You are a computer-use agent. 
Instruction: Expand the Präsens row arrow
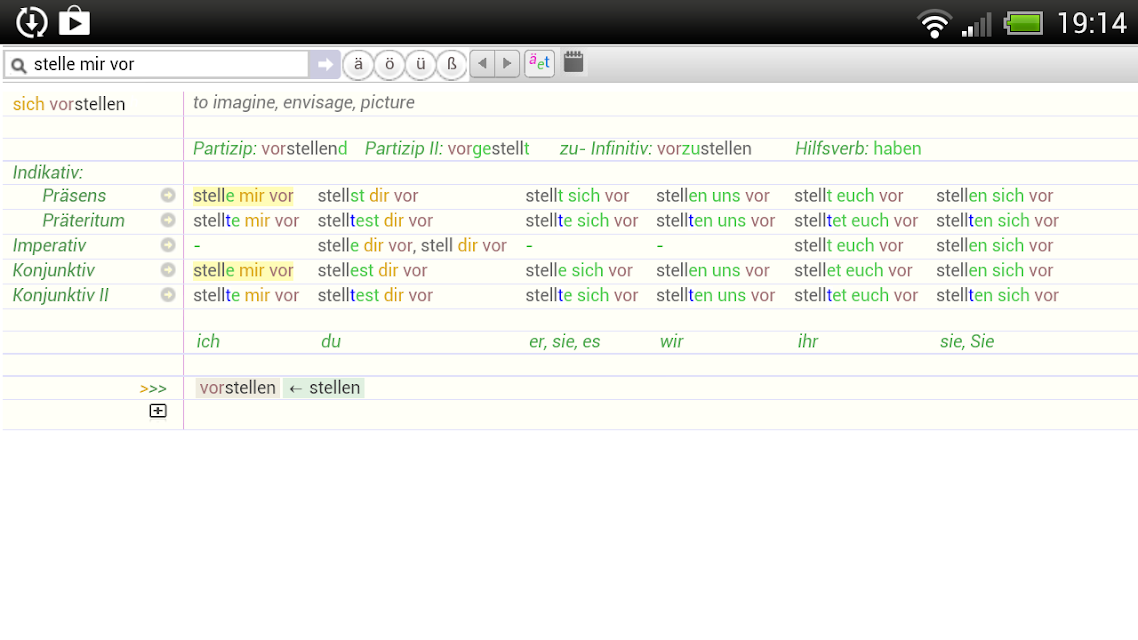168,195
